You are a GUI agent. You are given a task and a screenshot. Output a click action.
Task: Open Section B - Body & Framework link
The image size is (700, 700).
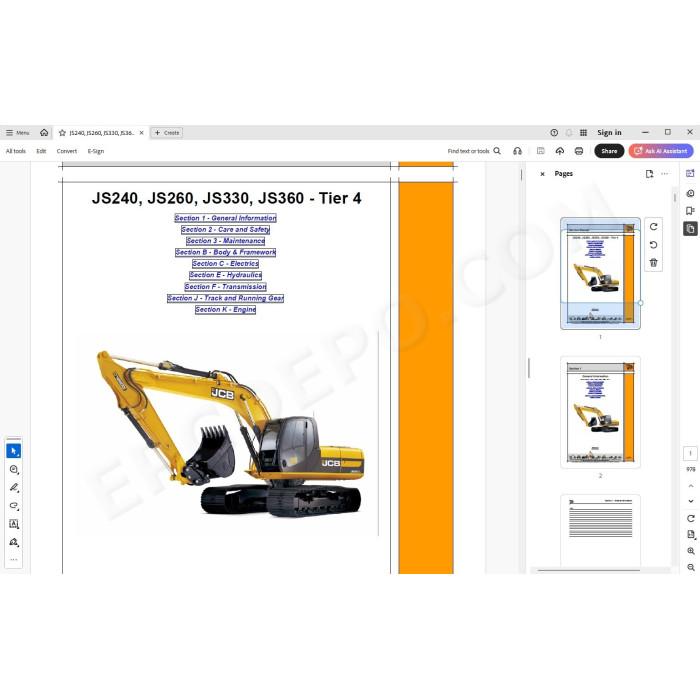[x=225, y=252]
